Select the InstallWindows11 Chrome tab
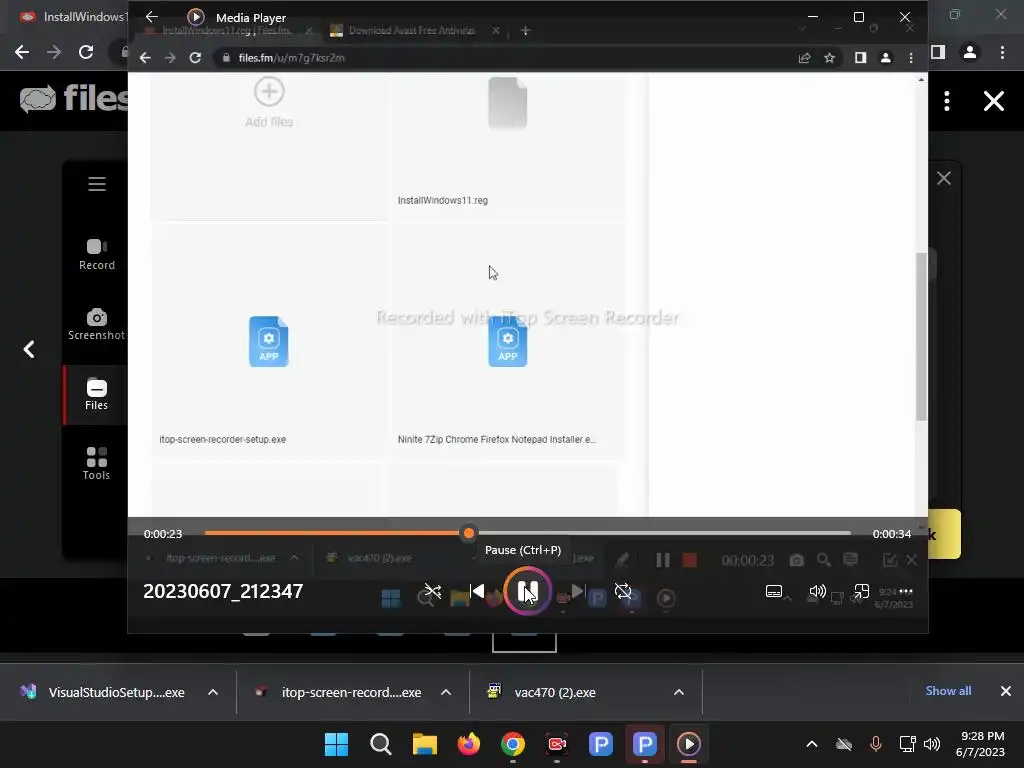The width and height of the screenshot is (1024, 768). [72, 17]
